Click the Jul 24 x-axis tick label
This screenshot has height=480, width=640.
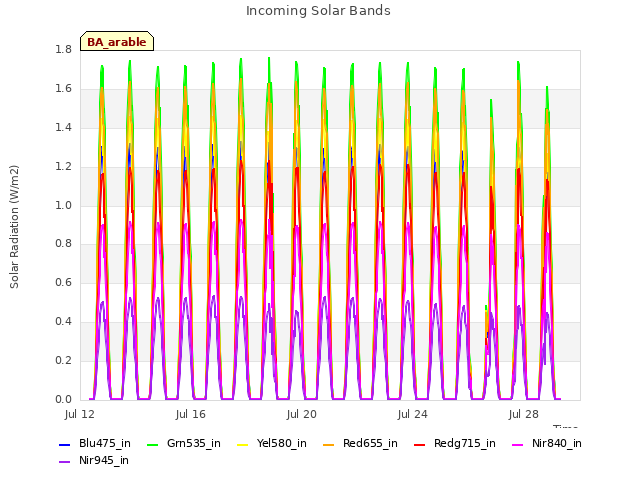(413, 414)
